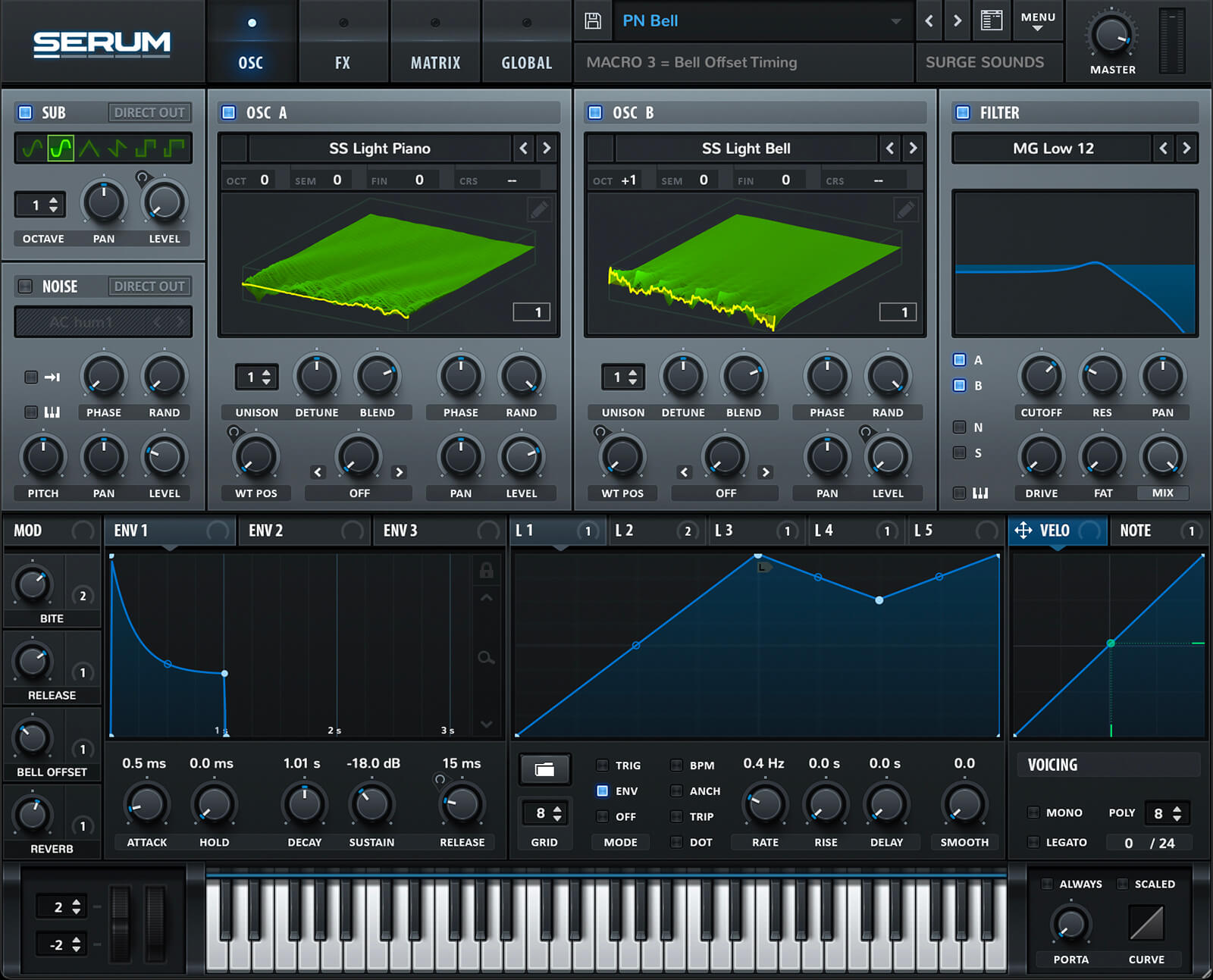Screen dimensions: 1213x980
Task: Disable the FILTER module
Action: [963, 112]
